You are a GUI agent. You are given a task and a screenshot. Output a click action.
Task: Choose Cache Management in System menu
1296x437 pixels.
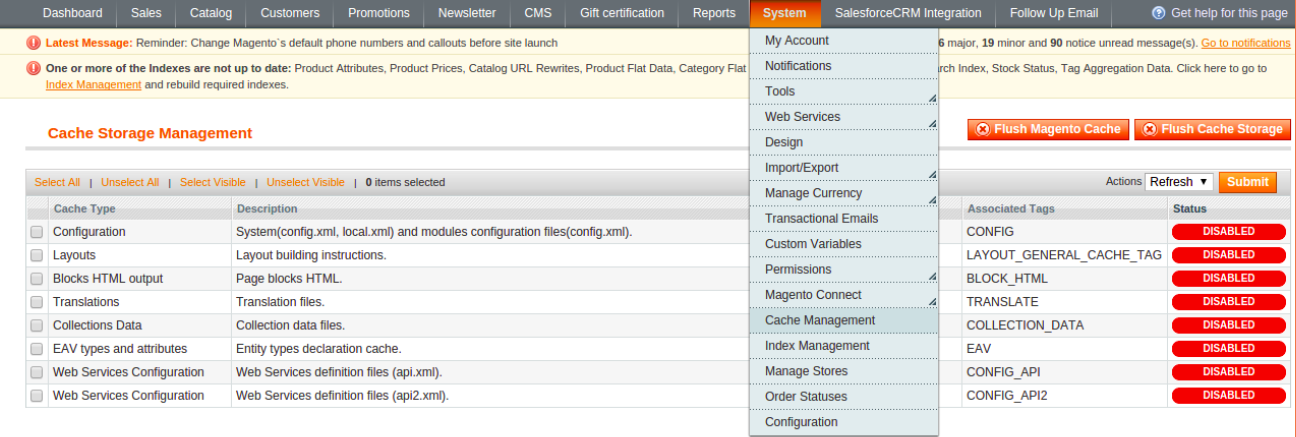pos(844,320)
